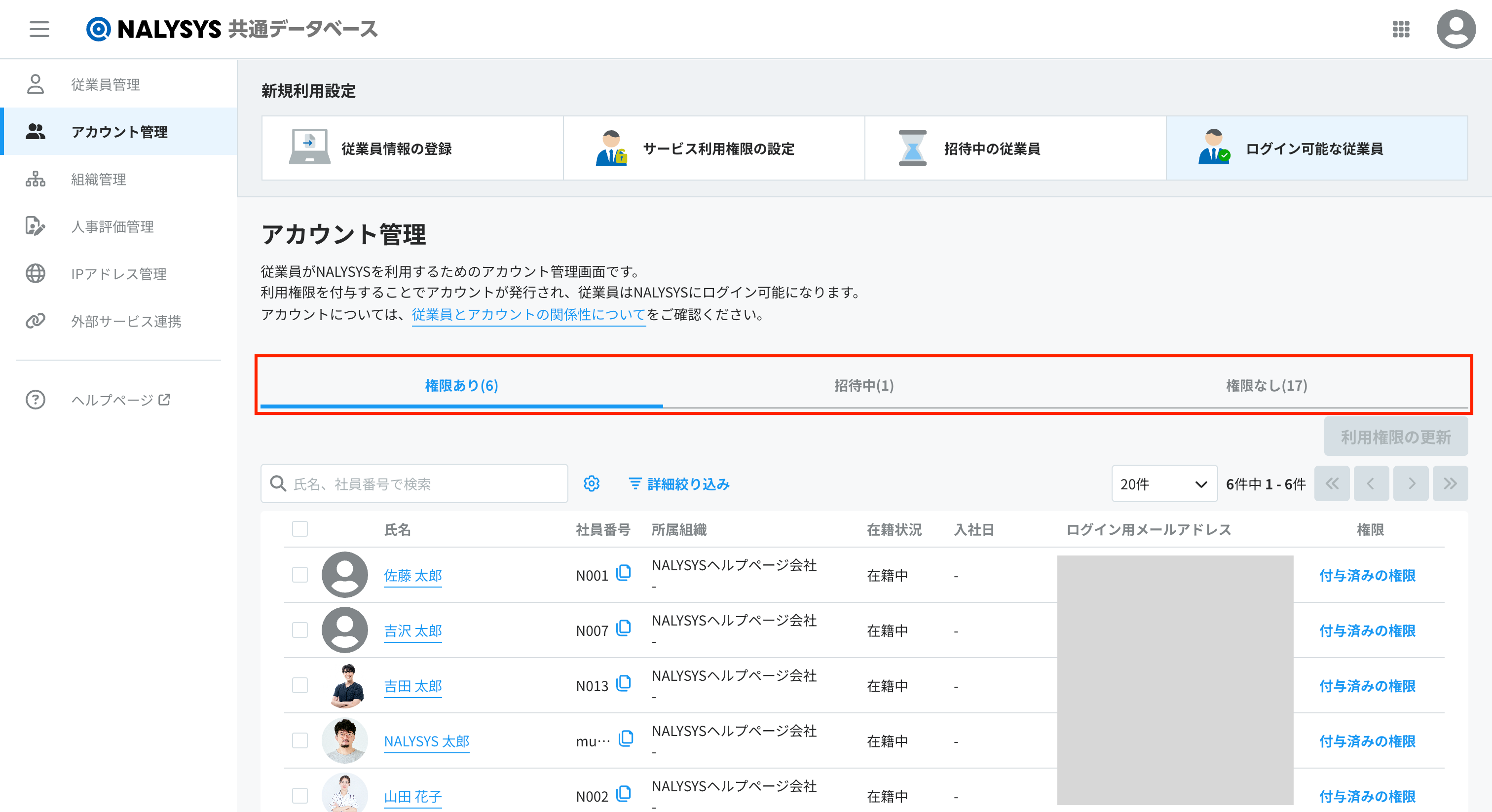
Task: Open the 20件 page size dropdown
Action: click(1163, 483)
